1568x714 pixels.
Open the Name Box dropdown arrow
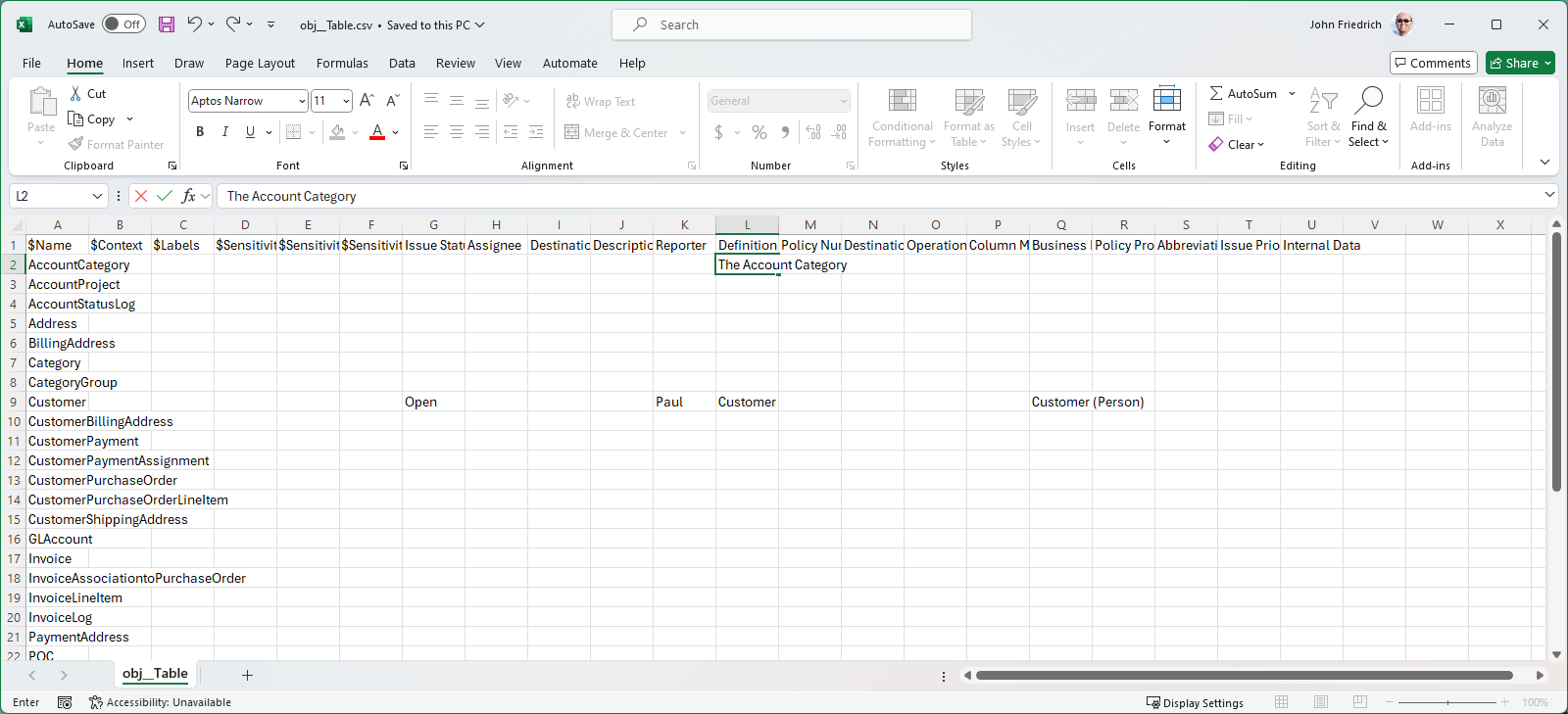[x=97, y=196]
